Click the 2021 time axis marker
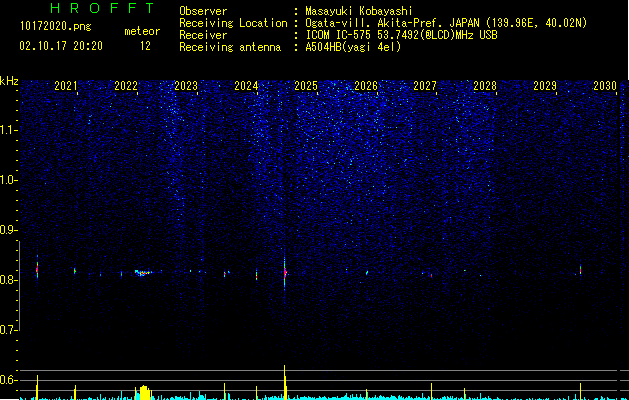The width and height of the screenshot is (629, 400). coord(65,85)
